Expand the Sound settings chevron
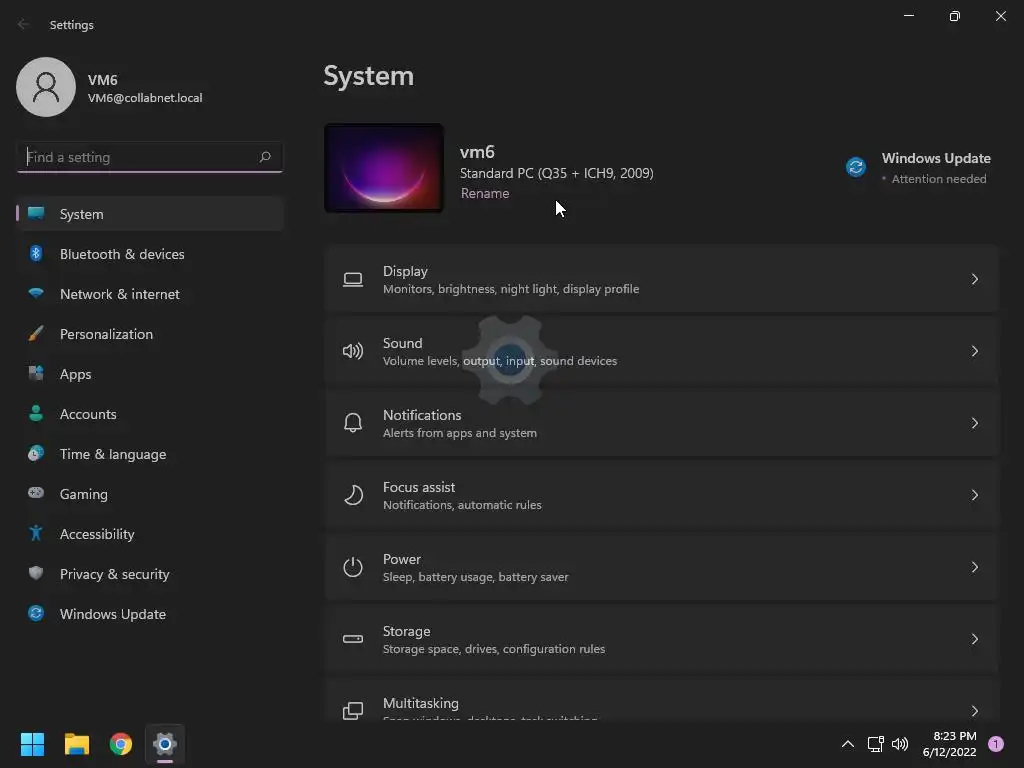The image size is (1024, 768). (974, 351)
